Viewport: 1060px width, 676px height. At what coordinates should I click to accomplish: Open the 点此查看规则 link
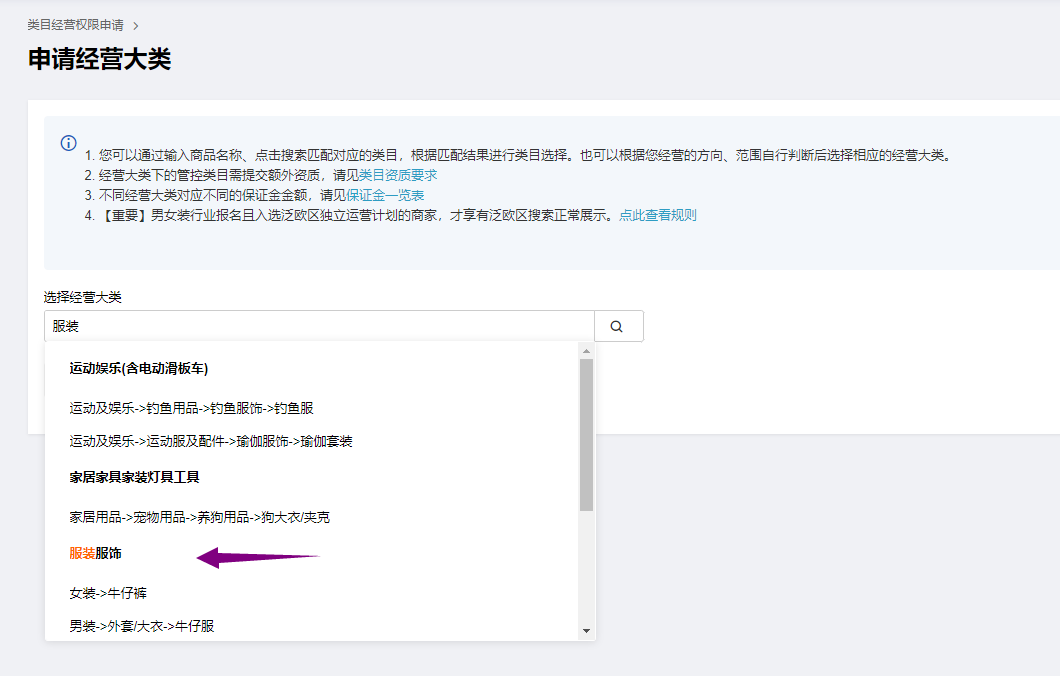tap(657, 215)
